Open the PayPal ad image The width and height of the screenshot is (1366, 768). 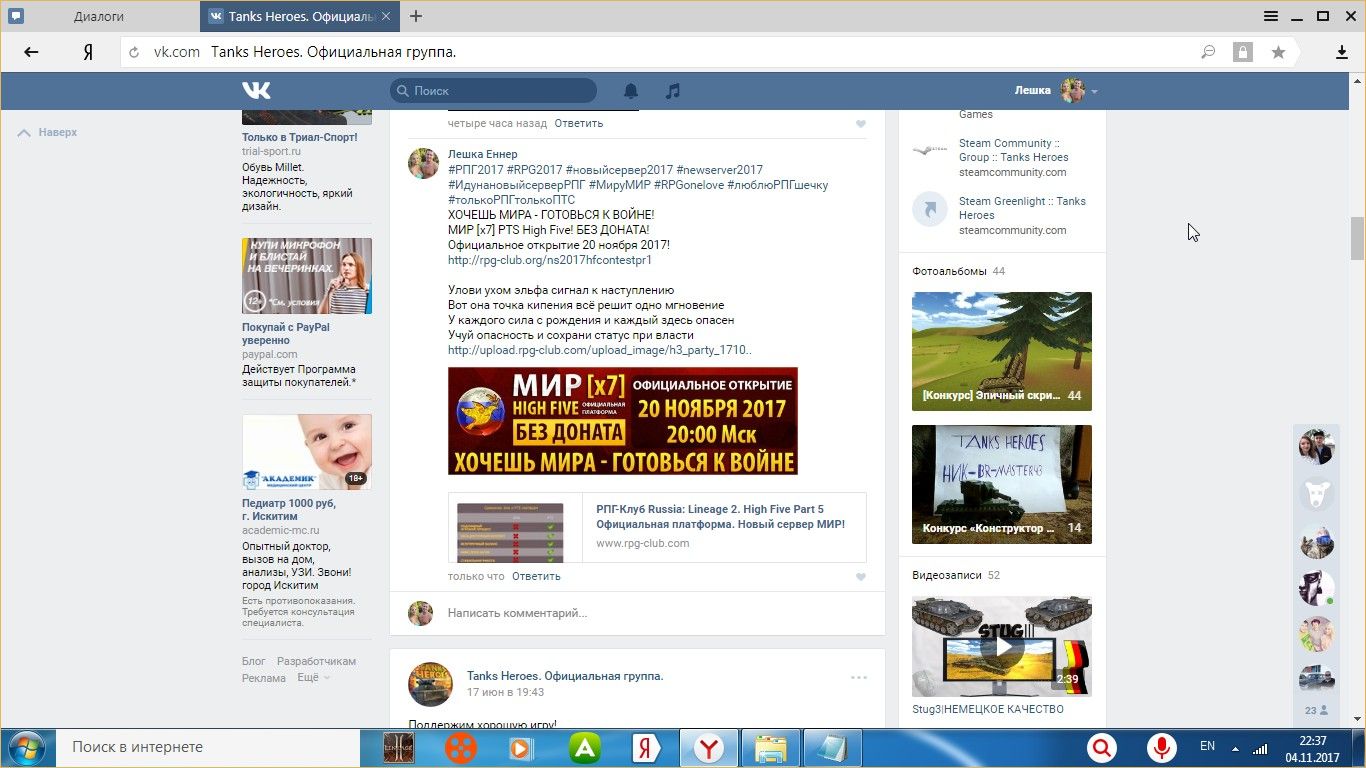(307, 276)
